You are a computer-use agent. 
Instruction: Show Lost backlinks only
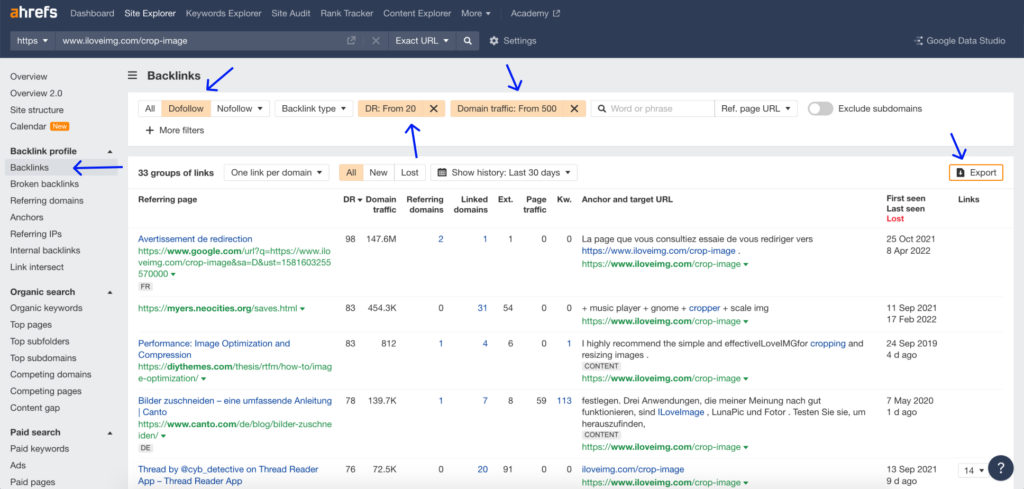coord(409,172)
